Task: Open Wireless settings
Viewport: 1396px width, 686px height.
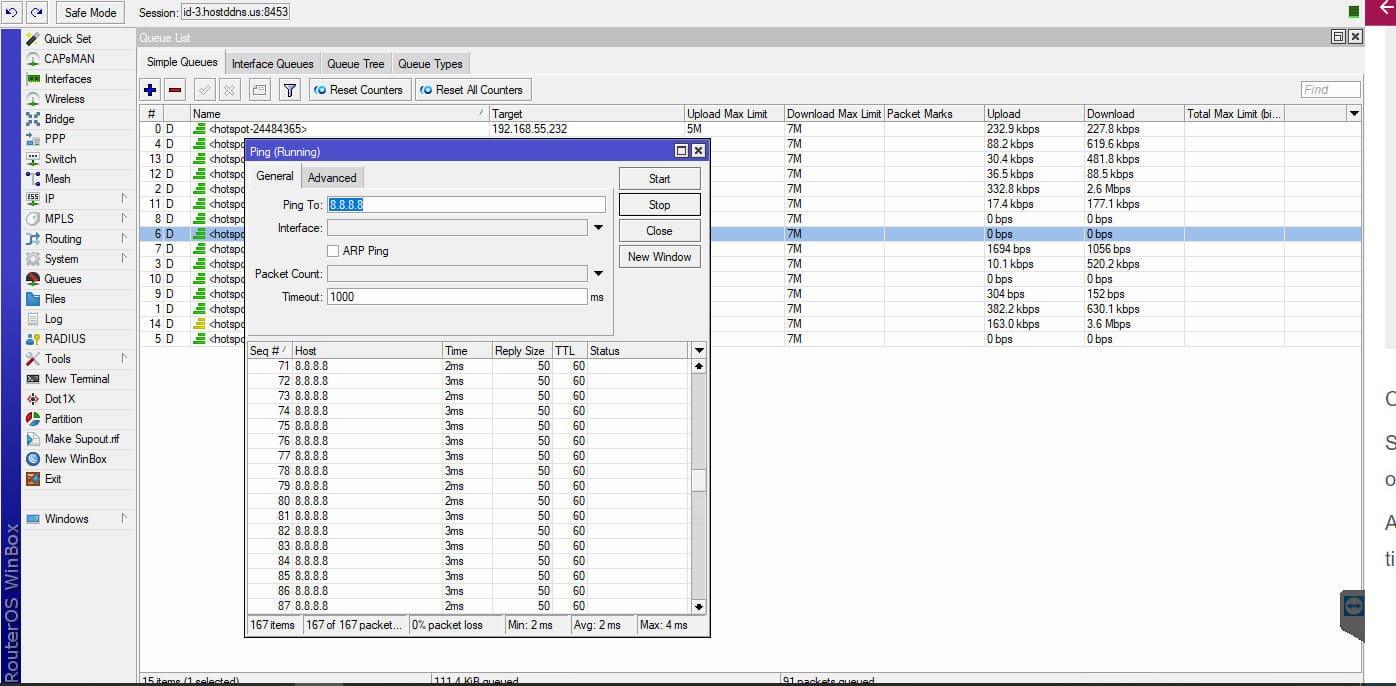Action: point(64,99)
